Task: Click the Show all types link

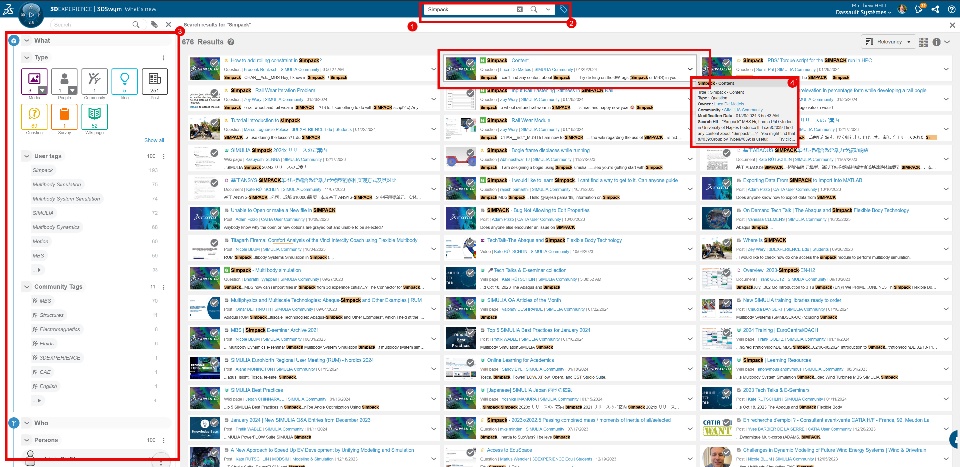Action: pyautogui.click(x=154, y=140)
